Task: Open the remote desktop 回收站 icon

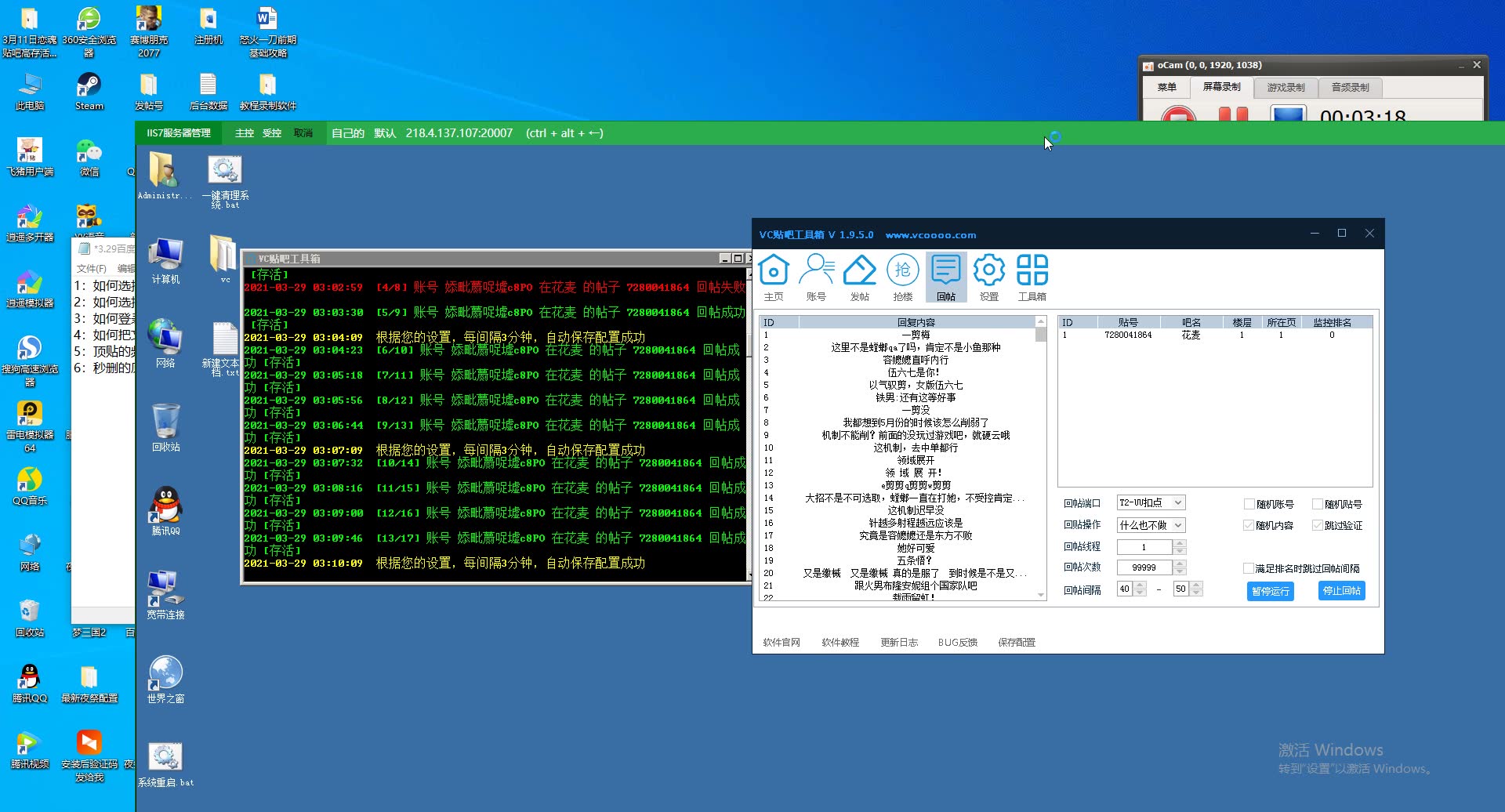Action: (x=165, y=428)
